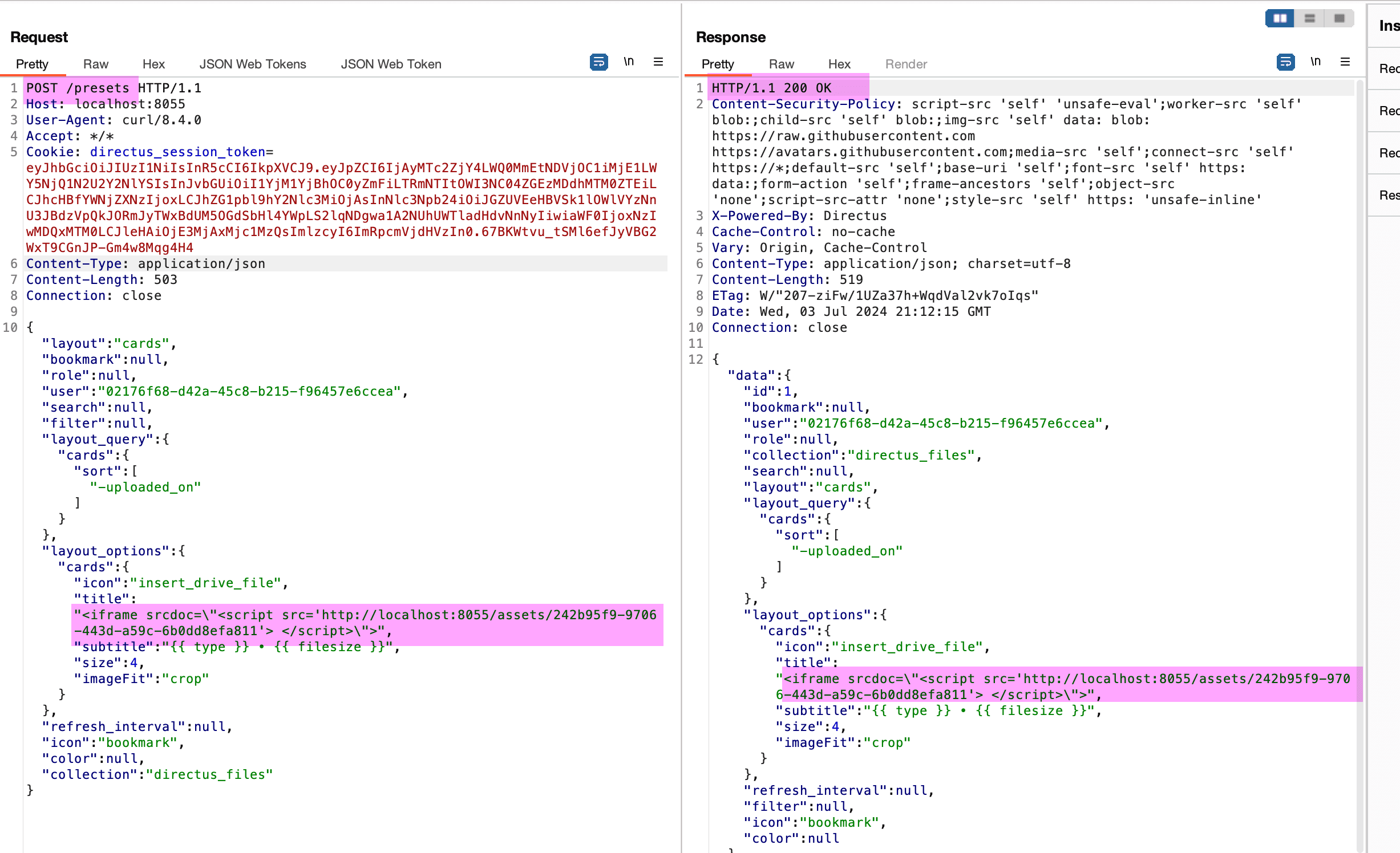
Task: Click the Response panel vertical scrollbar
Action: point(1360,465)
